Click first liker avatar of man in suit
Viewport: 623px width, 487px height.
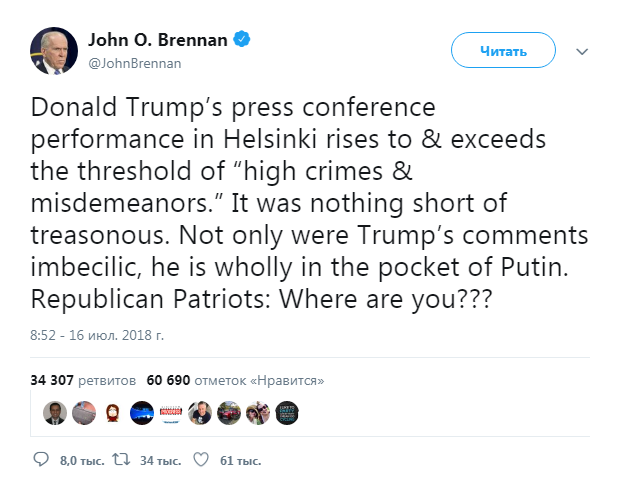pos(54,411)
